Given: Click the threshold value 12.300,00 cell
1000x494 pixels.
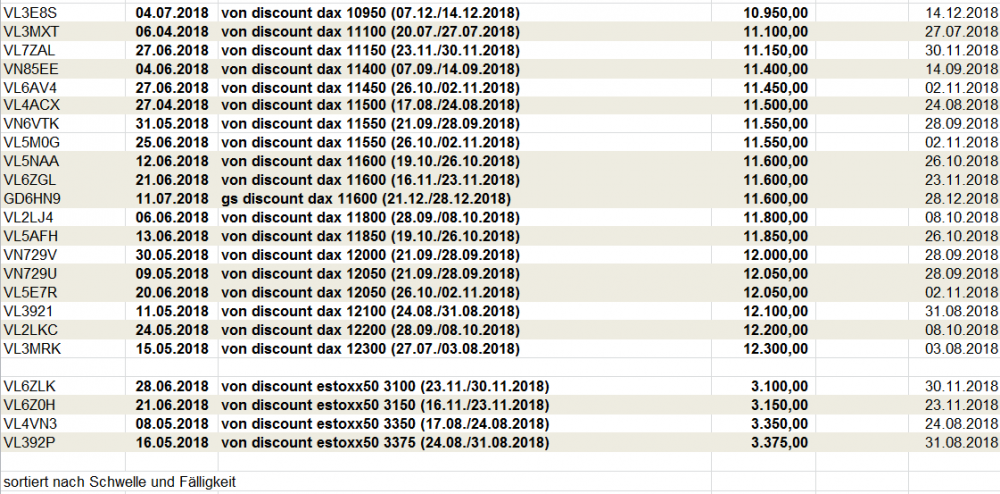Looking at the screenshot, I should tap(777, 348).
